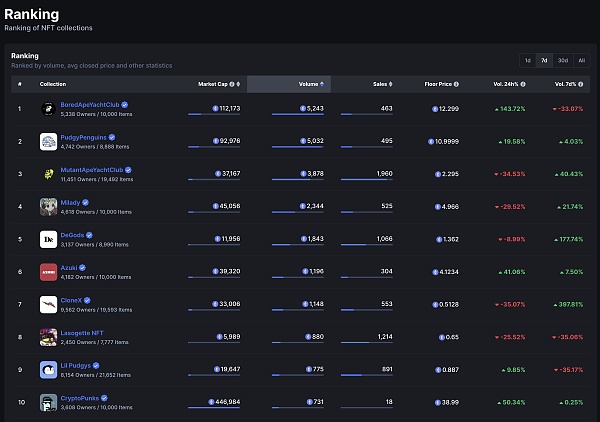Sort by Vol. 24h% column header

pyautogui.click(x=507, y=84)
